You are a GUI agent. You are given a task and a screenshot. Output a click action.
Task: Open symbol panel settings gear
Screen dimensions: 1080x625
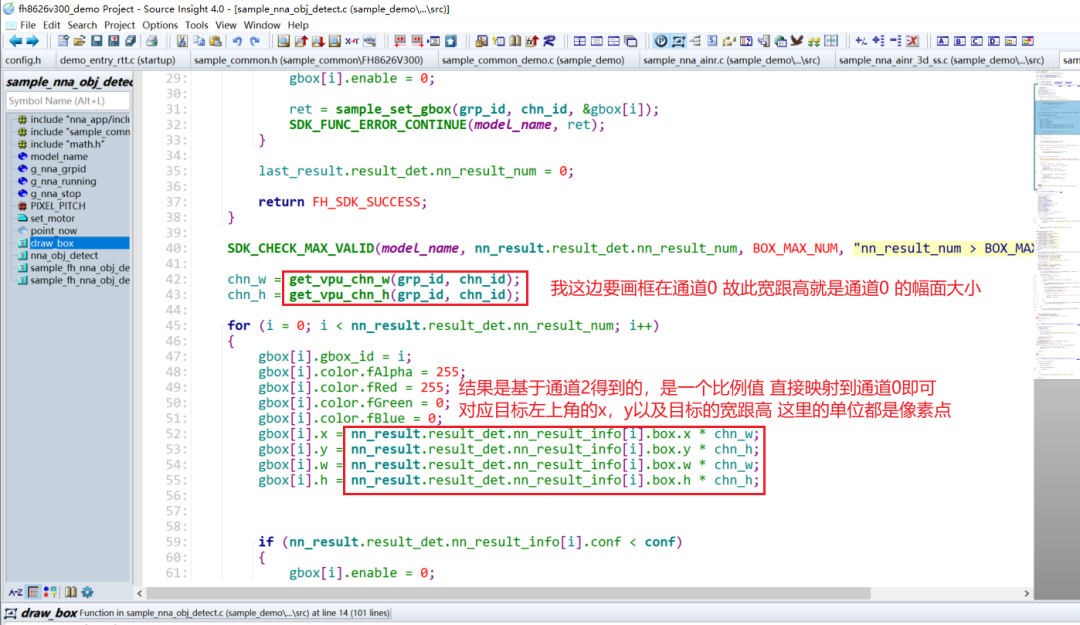coord(87,592)
